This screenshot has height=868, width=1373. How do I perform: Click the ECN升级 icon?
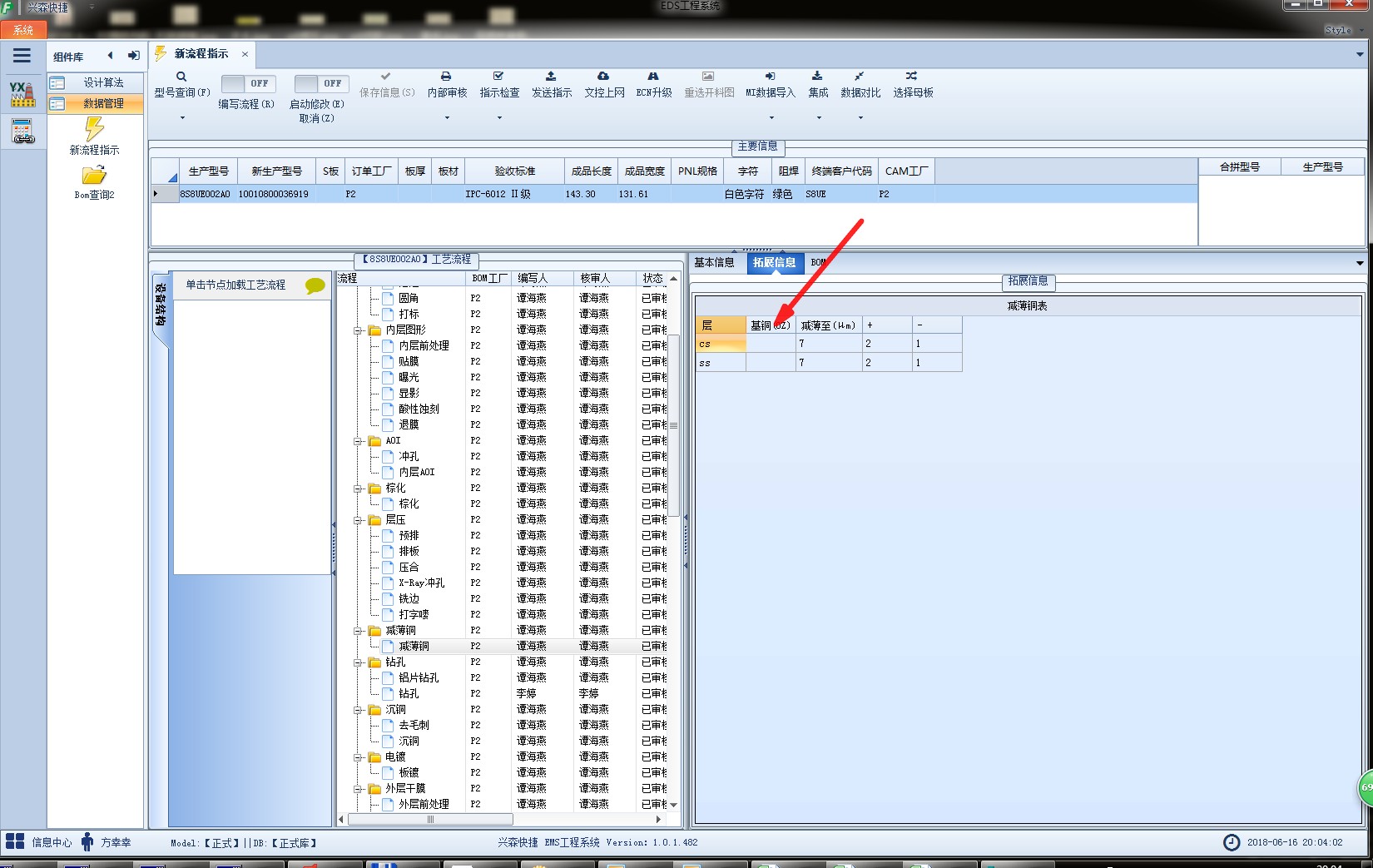[653, 76]
